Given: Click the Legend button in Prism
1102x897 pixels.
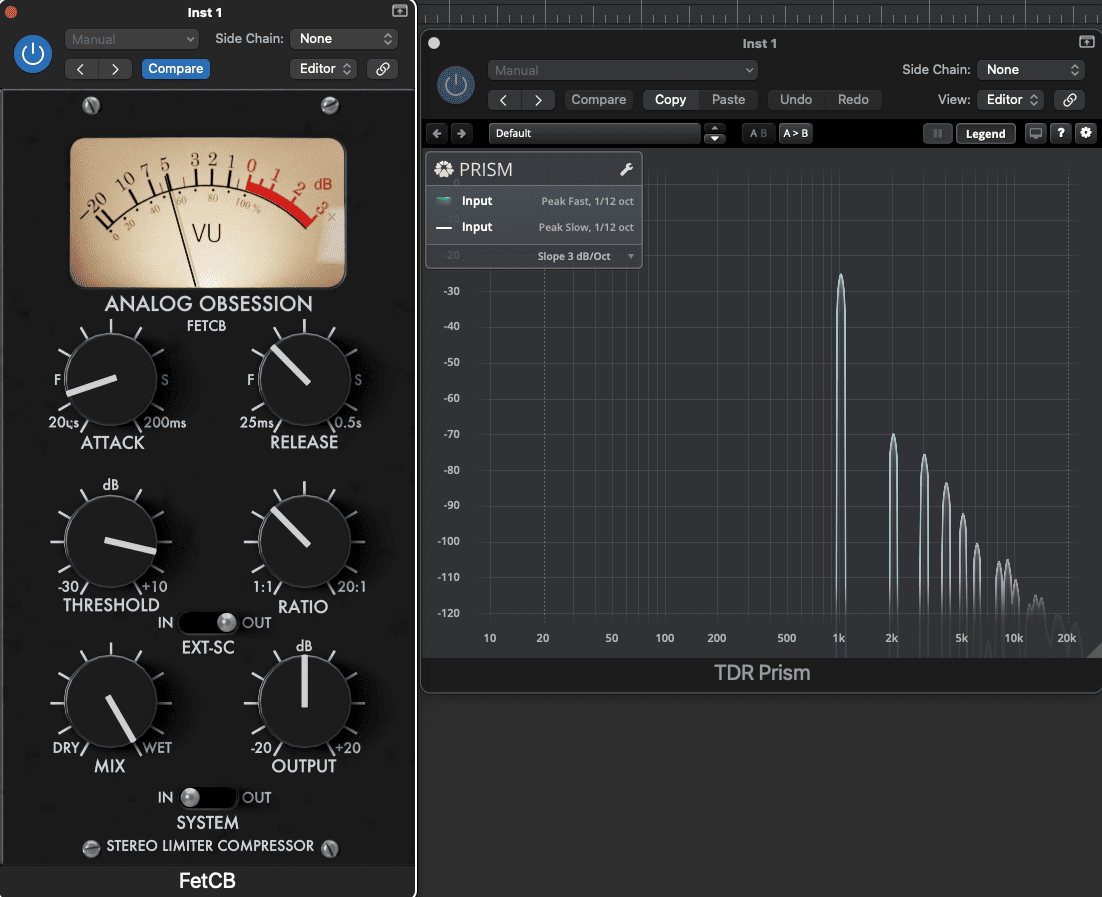Looking at the screenshot, I should pos(985,133).
